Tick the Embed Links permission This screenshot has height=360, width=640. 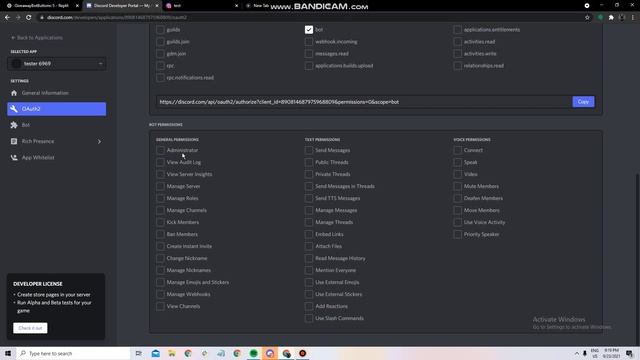coord(309,234)
